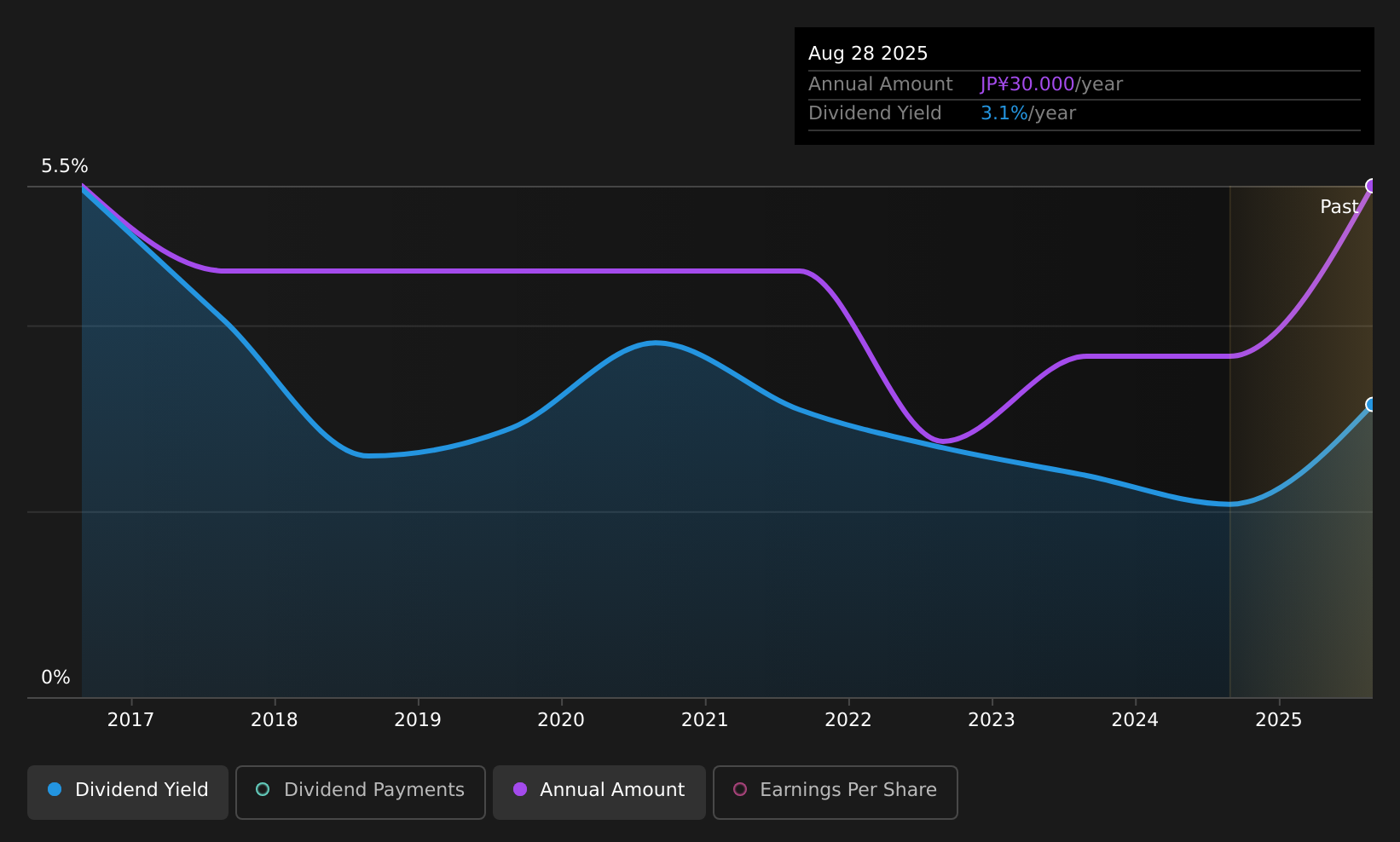Image resolution: width=1400 pixels, height=842 pixels.
Task: Toggle the Dividend Yield legend button
Action: click(x=128, y=792)
